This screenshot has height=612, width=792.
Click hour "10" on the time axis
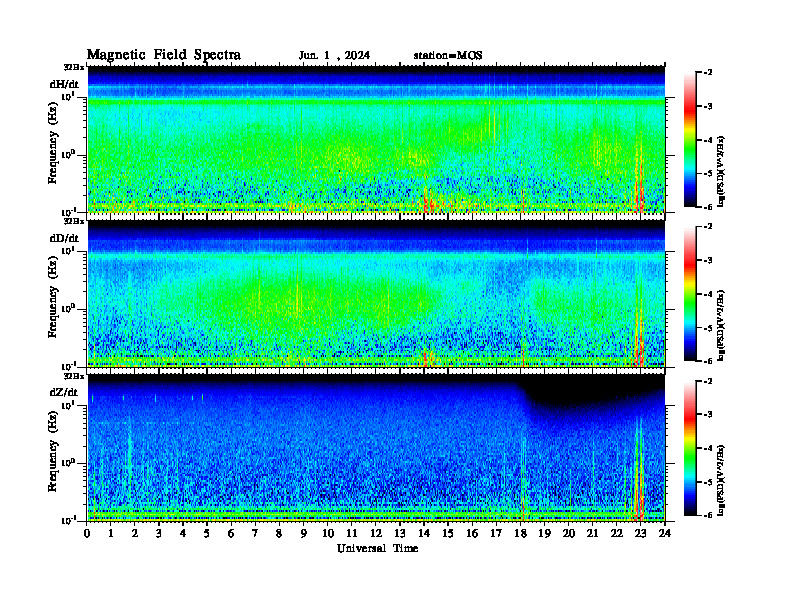328,534
